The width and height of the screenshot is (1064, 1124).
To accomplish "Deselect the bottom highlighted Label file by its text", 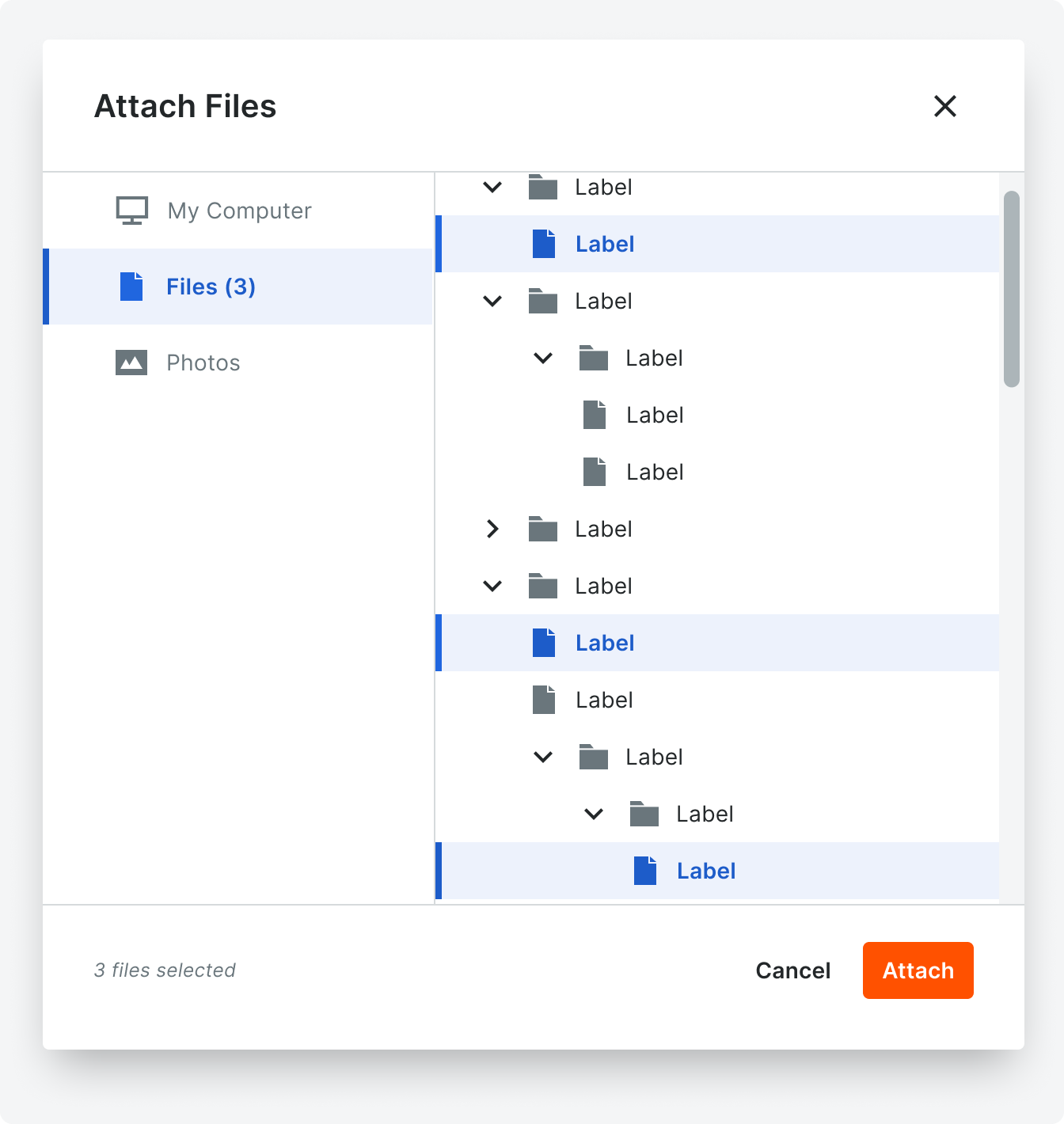I will pos(706,871).
